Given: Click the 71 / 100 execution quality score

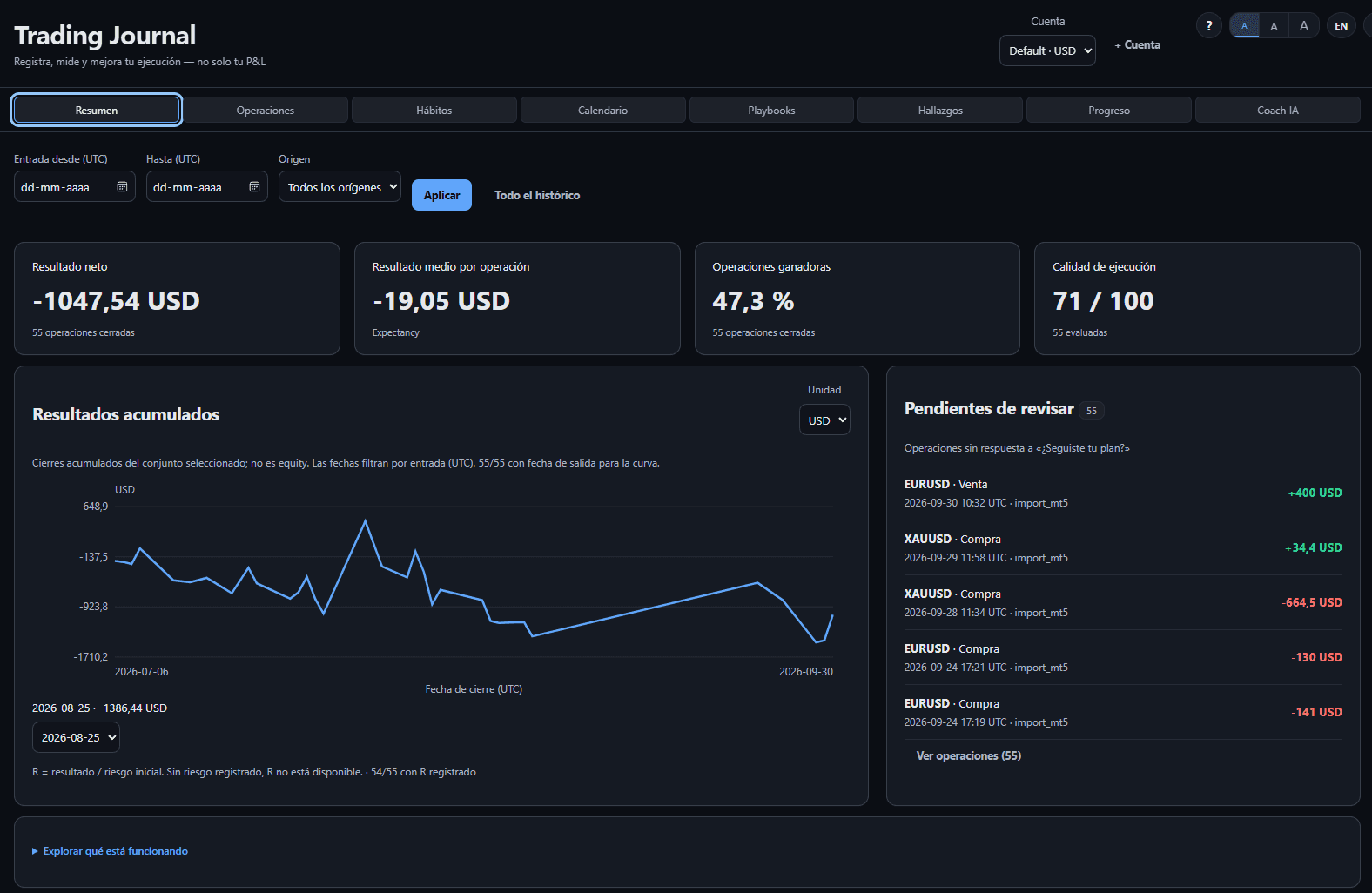Looking at the screenshot, I should click(x=1103, y=301).
